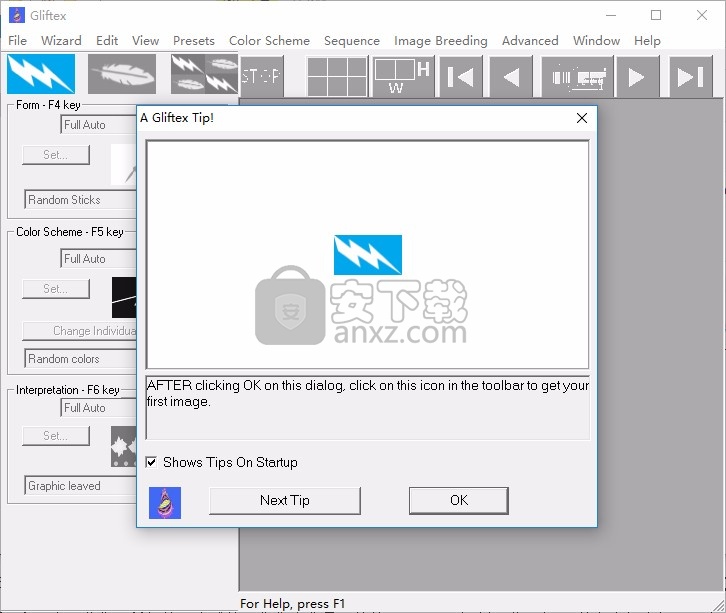Jump to first image in sequence
The image size is (726, 613).
[461, 77]
